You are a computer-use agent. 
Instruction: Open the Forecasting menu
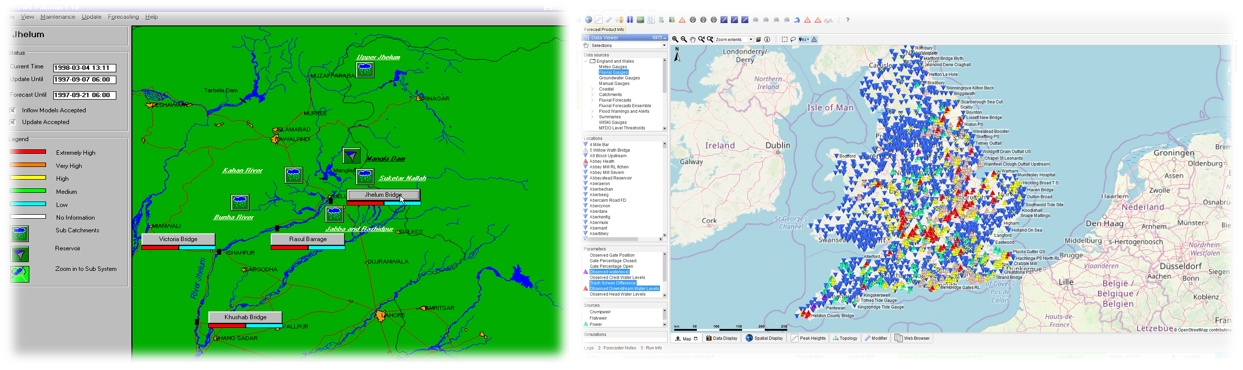tap(124, 17)
